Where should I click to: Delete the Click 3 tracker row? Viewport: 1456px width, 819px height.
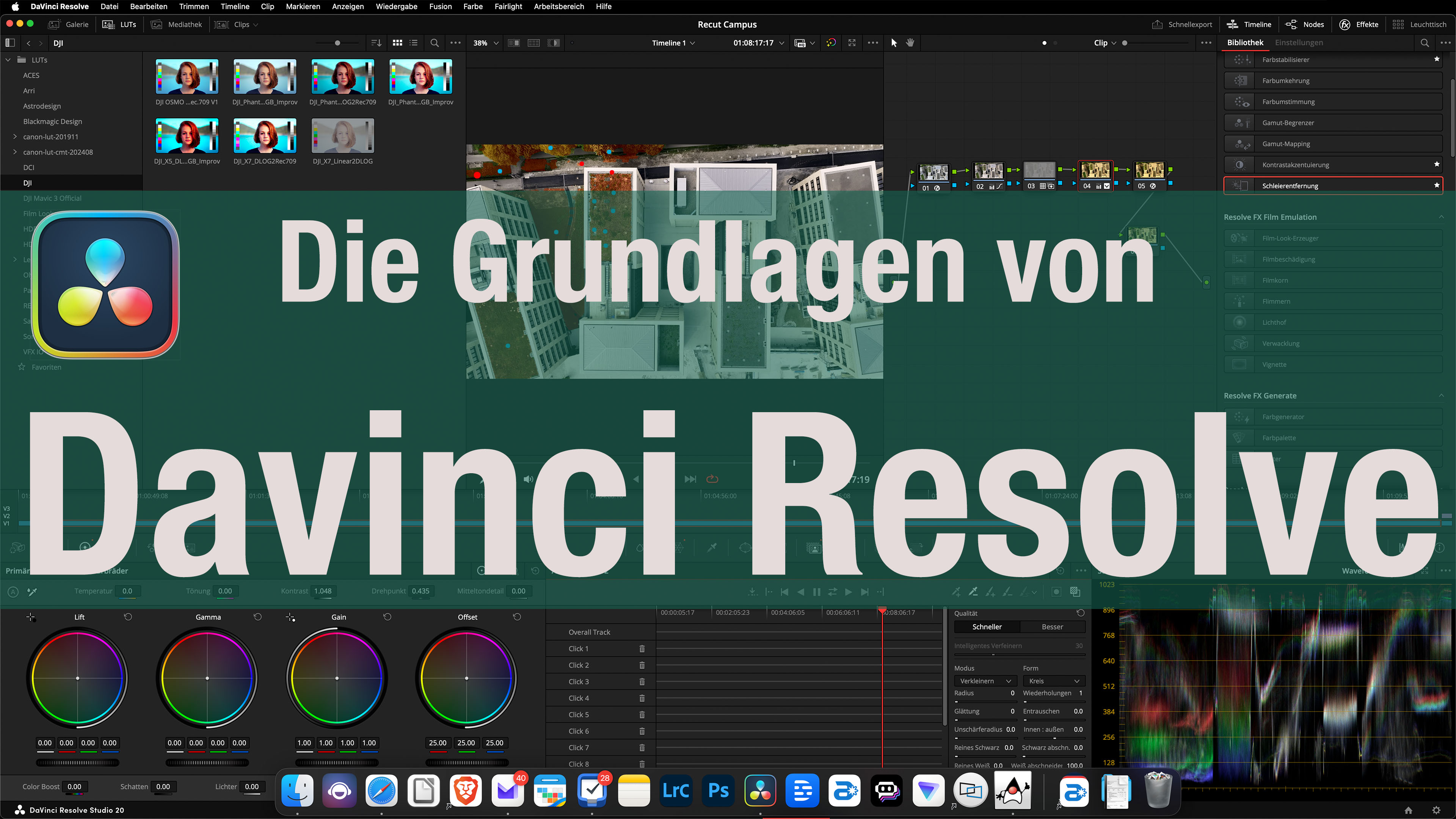coord(642,682)
